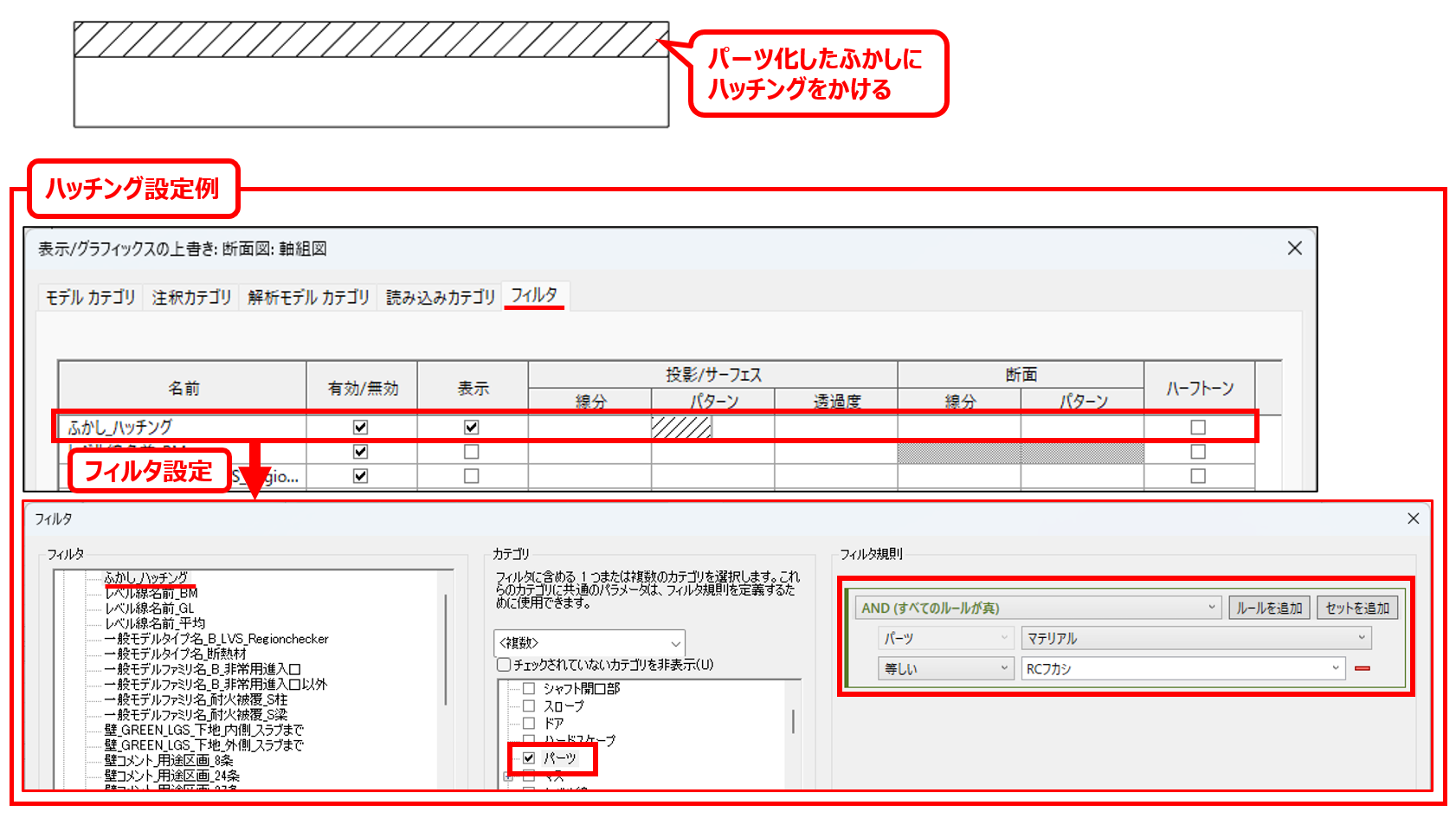Click the セットを追加 button
The width and height of the screenshot is (1456, 818).
pos(1357,608)
